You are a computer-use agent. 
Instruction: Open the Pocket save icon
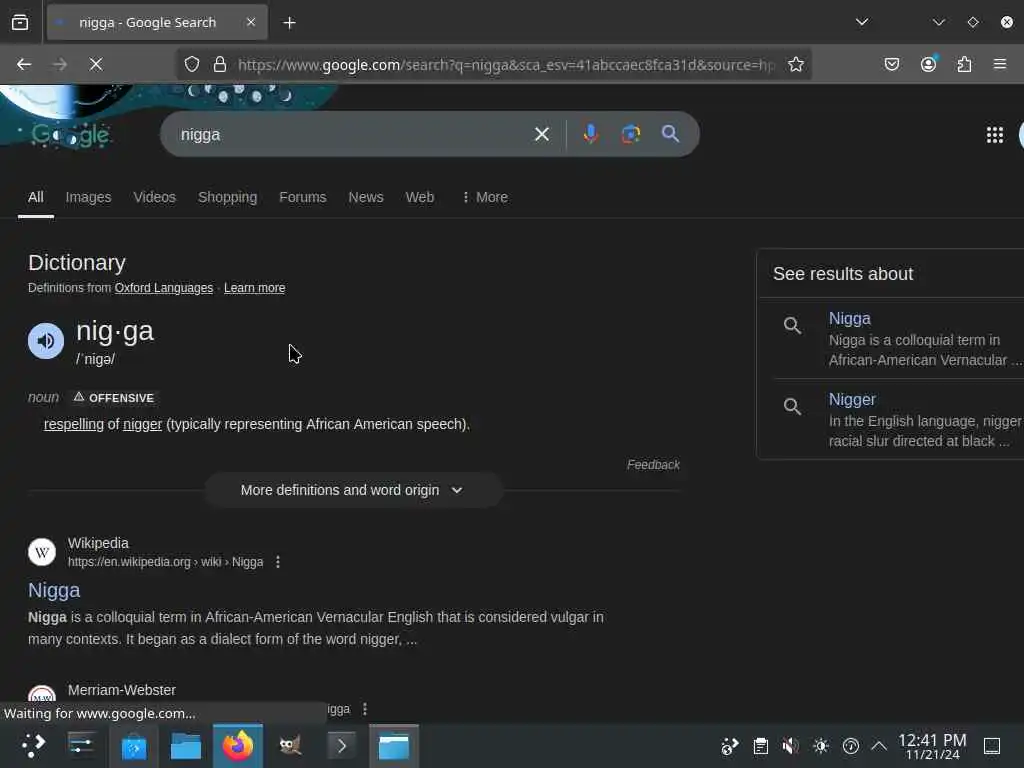click(x=891, y=64)
